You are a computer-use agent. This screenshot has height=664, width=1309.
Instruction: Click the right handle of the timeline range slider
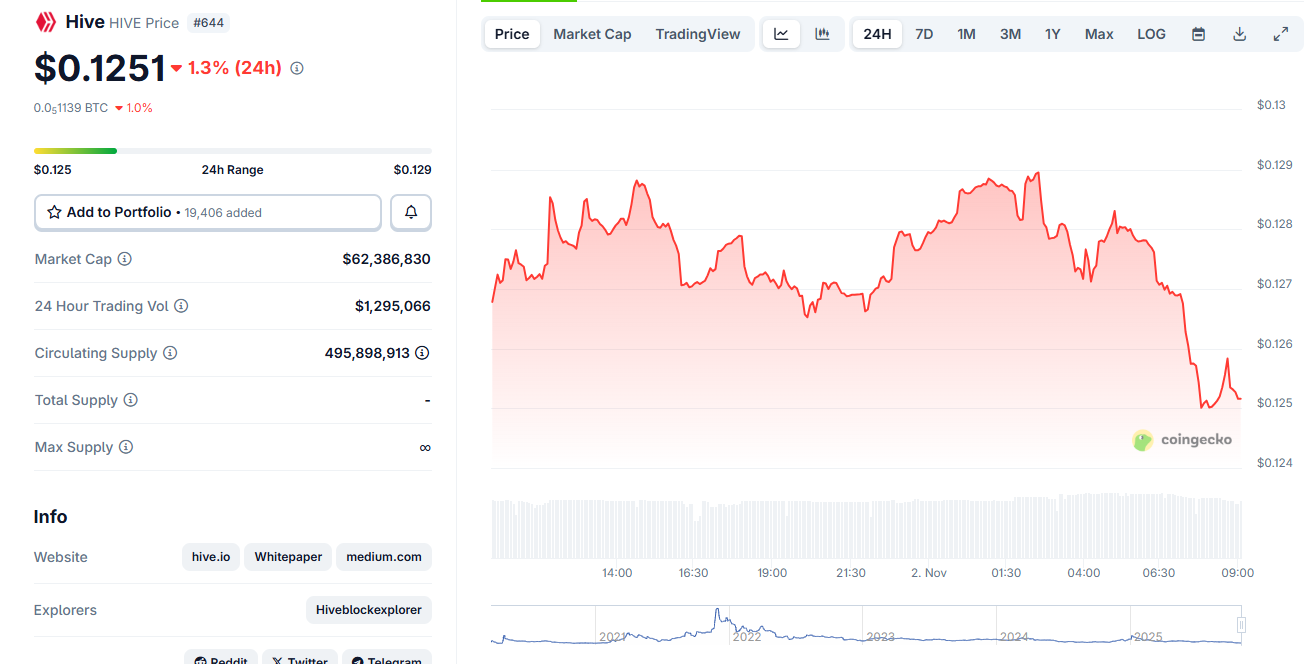pos(1241,625)
